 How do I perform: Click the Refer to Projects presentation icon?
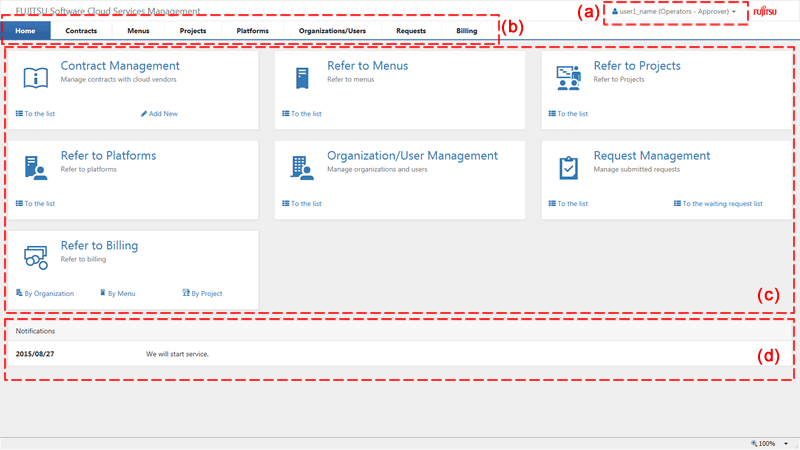tap(568, 78)
